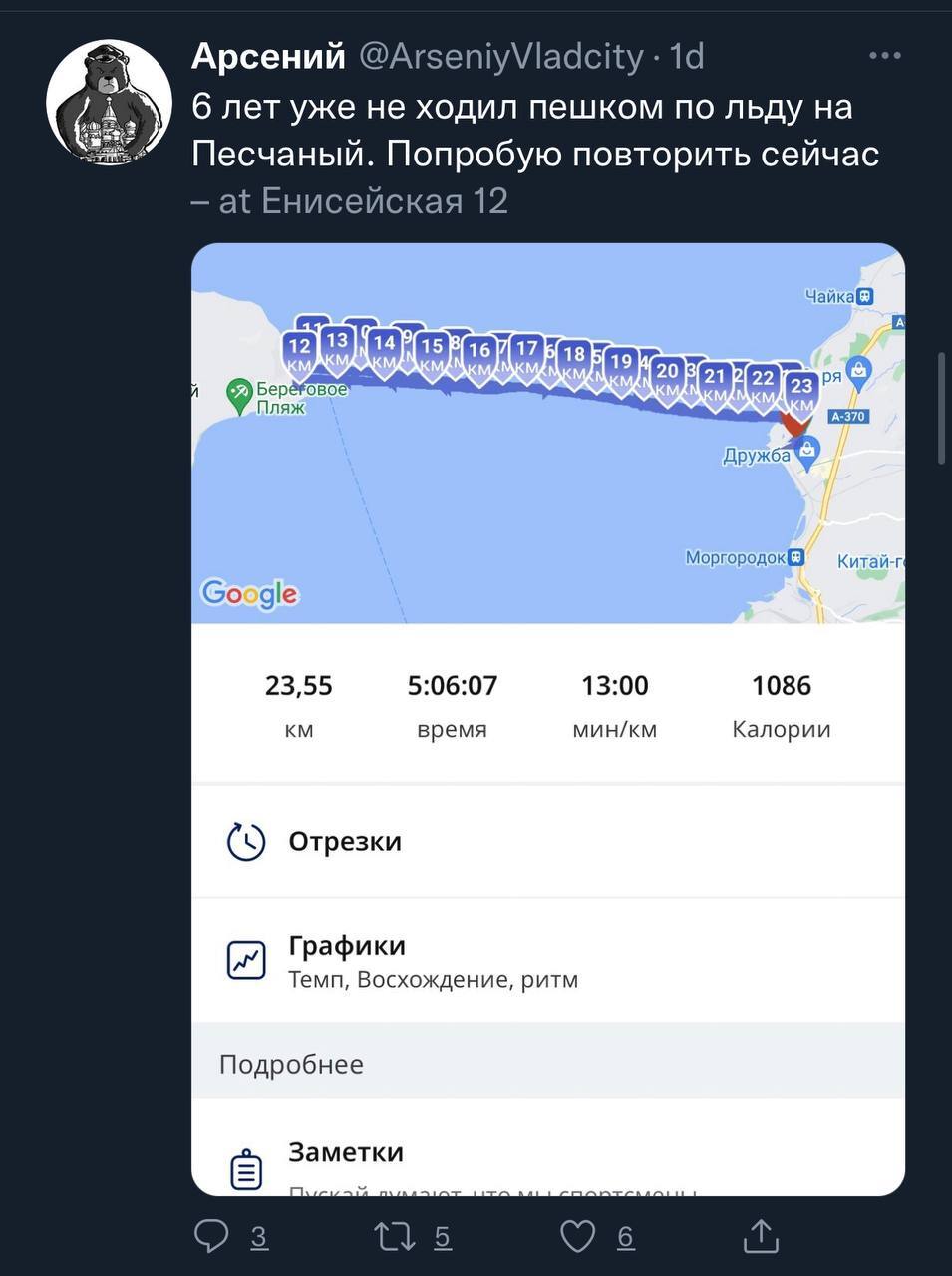The image size is (952, 1276).
Task: Open the Енисейская 12 location link
Action: (385, 201)
